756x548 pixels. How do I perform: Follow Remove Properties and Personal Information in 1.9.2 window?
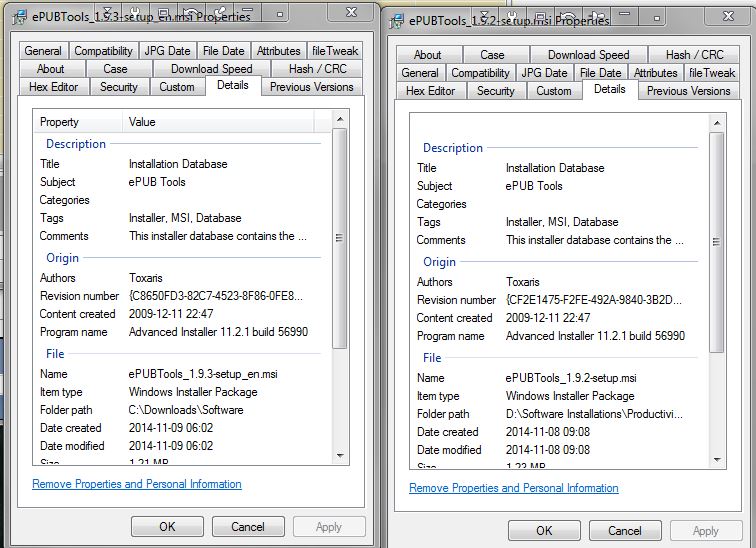pos(514,488)
